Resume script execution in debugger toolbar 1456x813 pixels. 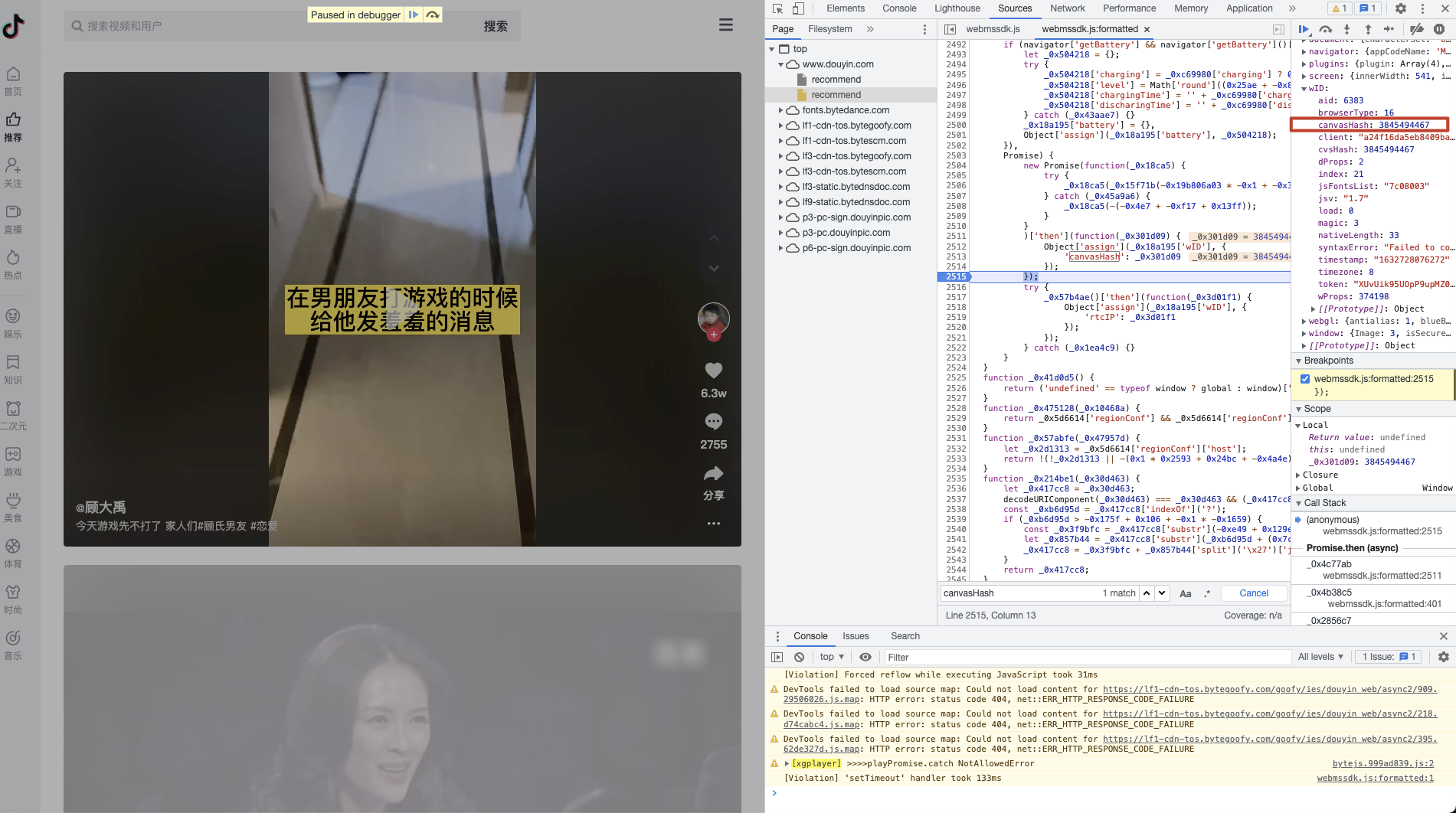point(1304,29)
